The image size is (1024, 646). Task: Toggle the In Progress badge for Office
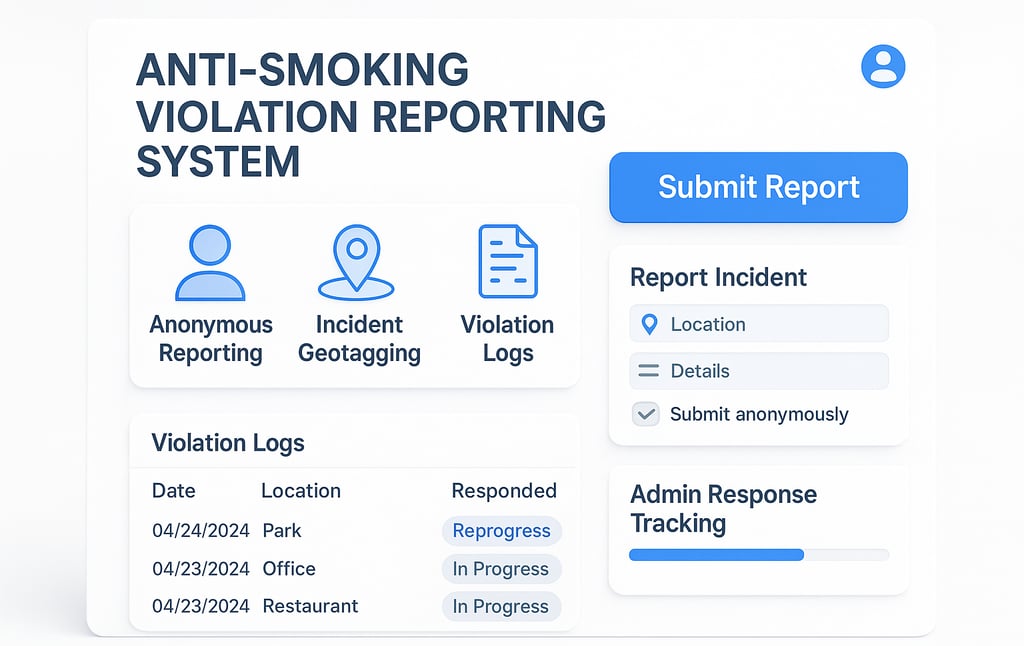(x=501, y=569)
